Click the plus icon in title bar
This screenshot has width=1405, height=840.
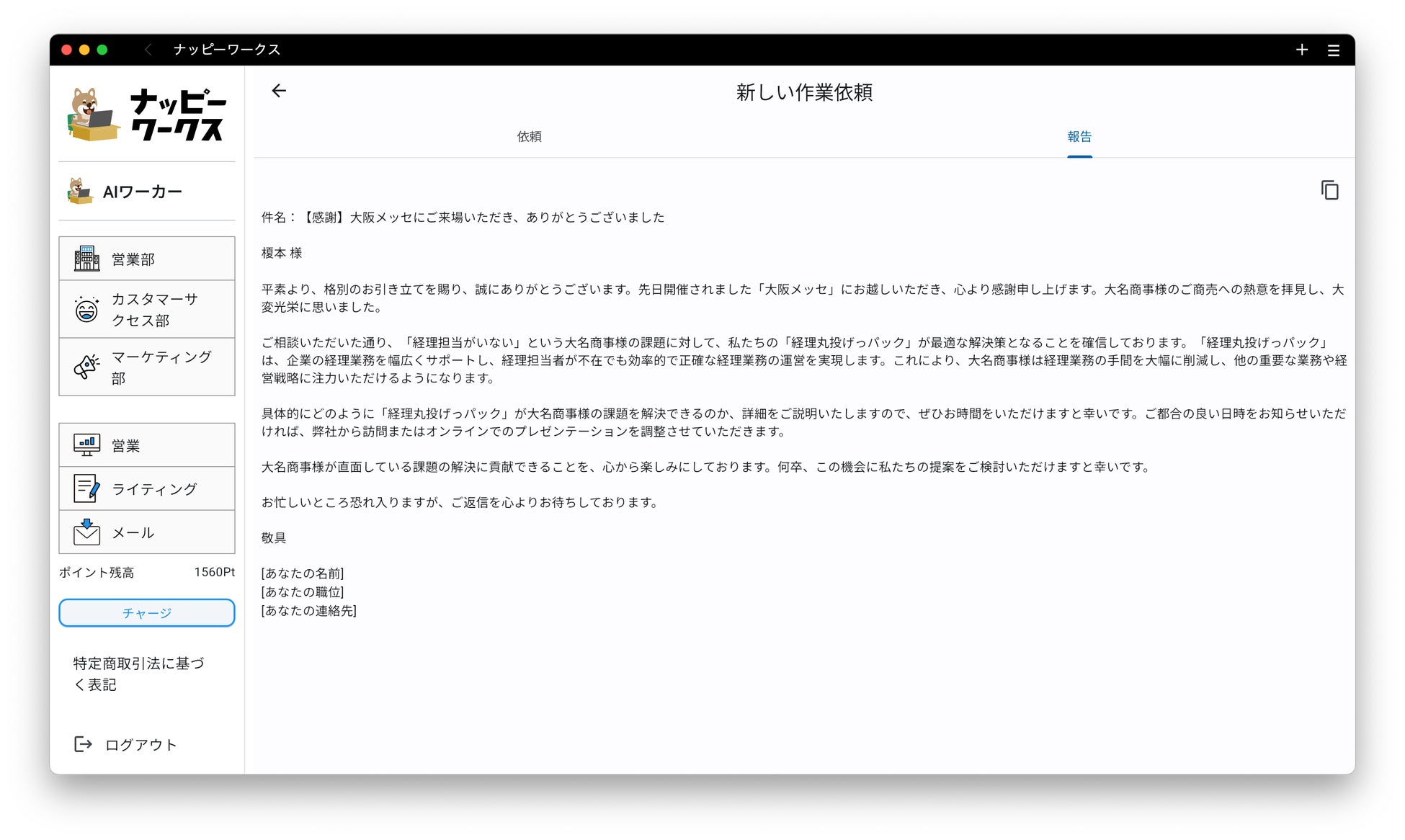[x=1301, y=50]
